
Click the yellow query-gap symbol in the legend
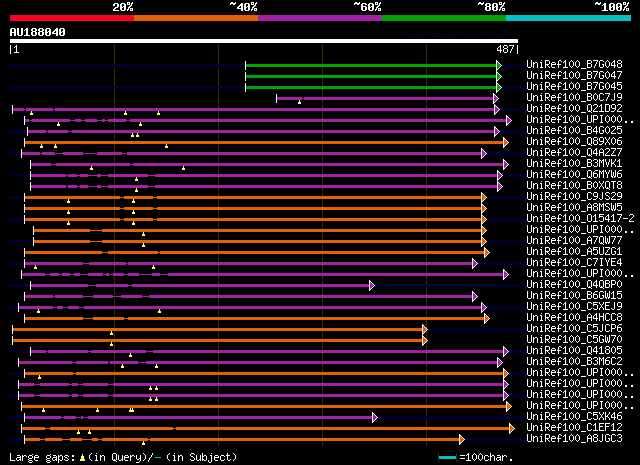click(82, 458)
